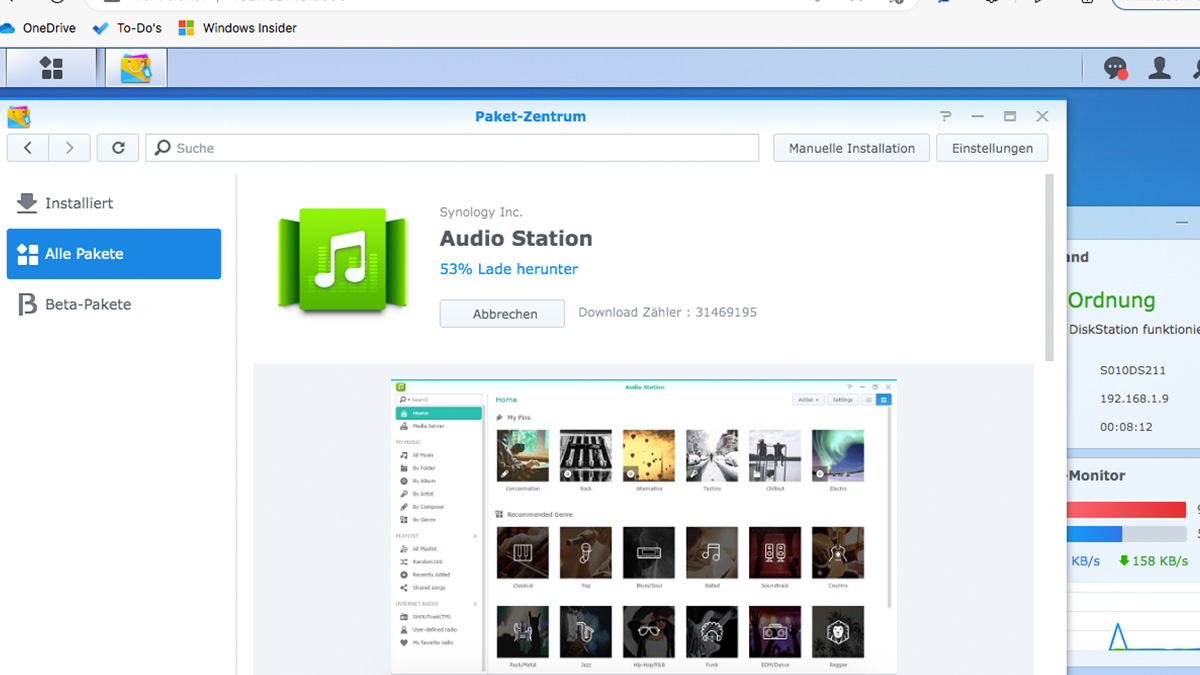Minimize the Paket-Zentrum window
This screenshot has width=1200, height=675.
[978, 116]
